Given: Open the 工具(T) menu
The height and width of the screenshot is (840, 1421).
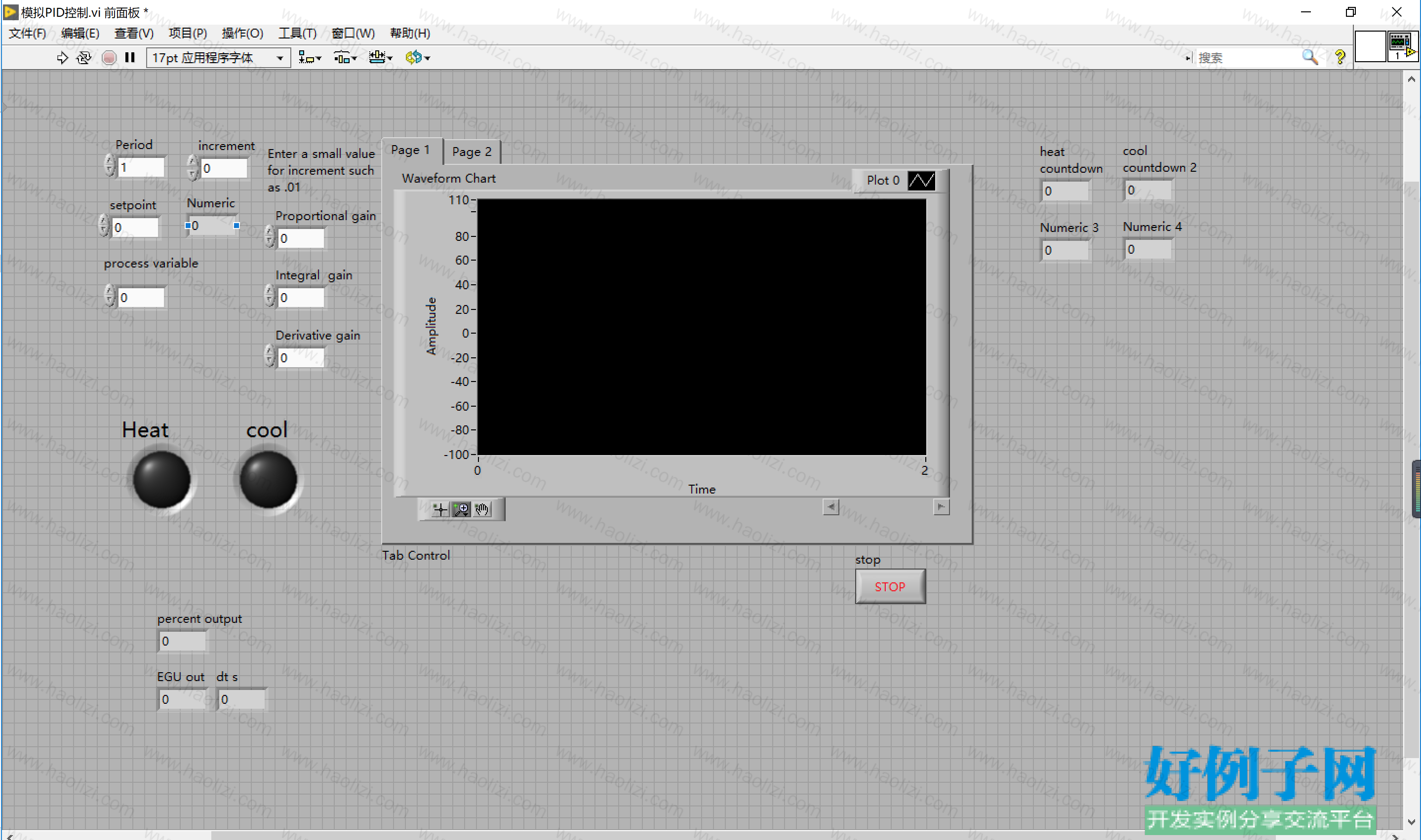Looking at the screenshot, I should (297, 34).
